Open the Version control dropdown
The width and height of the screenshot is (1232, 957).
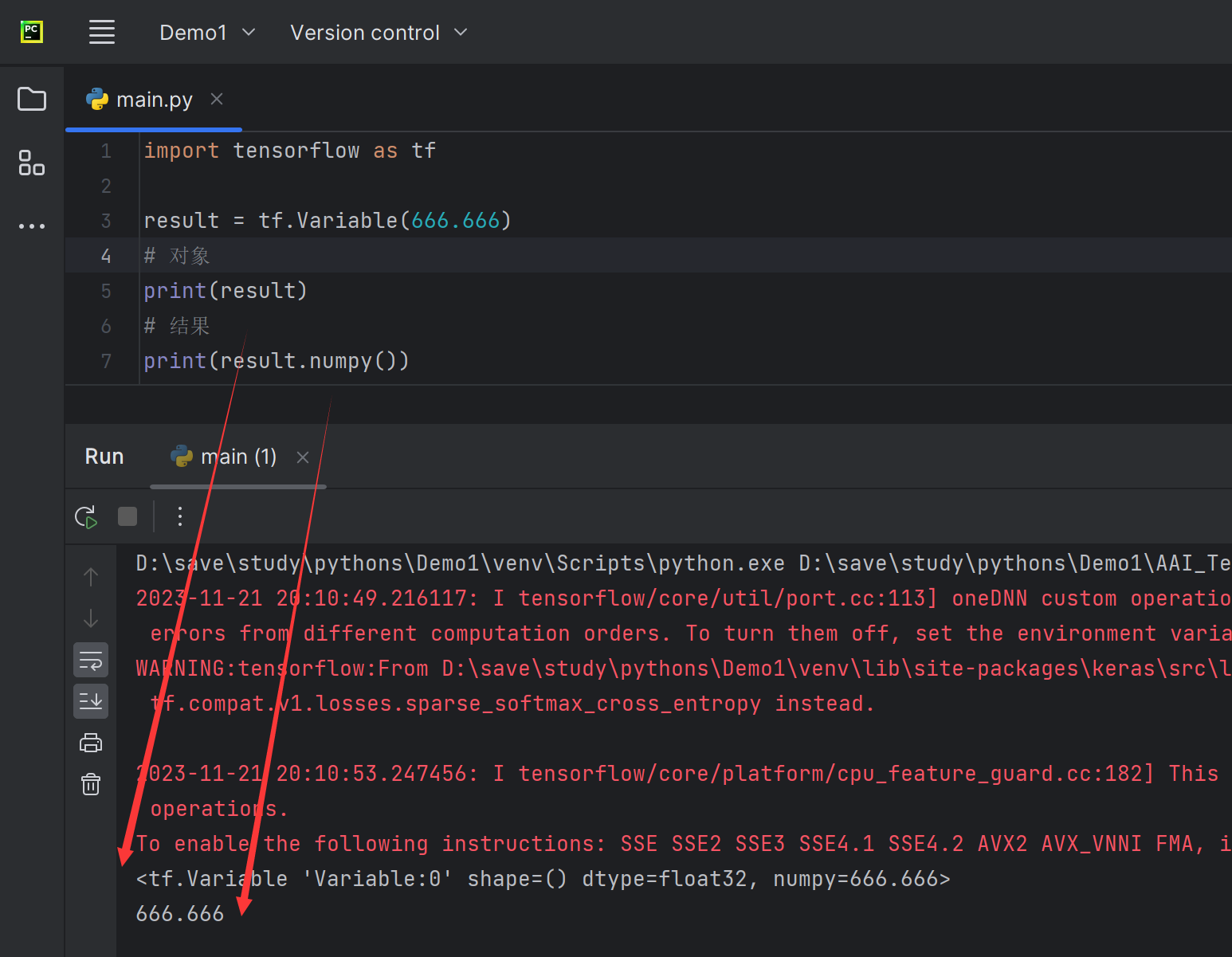[379, 33]
